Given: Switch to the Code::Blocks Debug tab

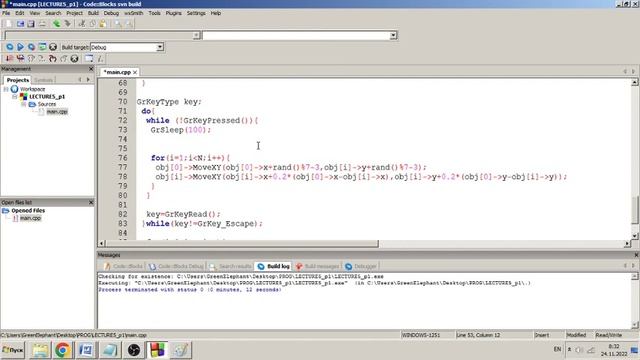Looking at the screenshot, I should [176, 266].
